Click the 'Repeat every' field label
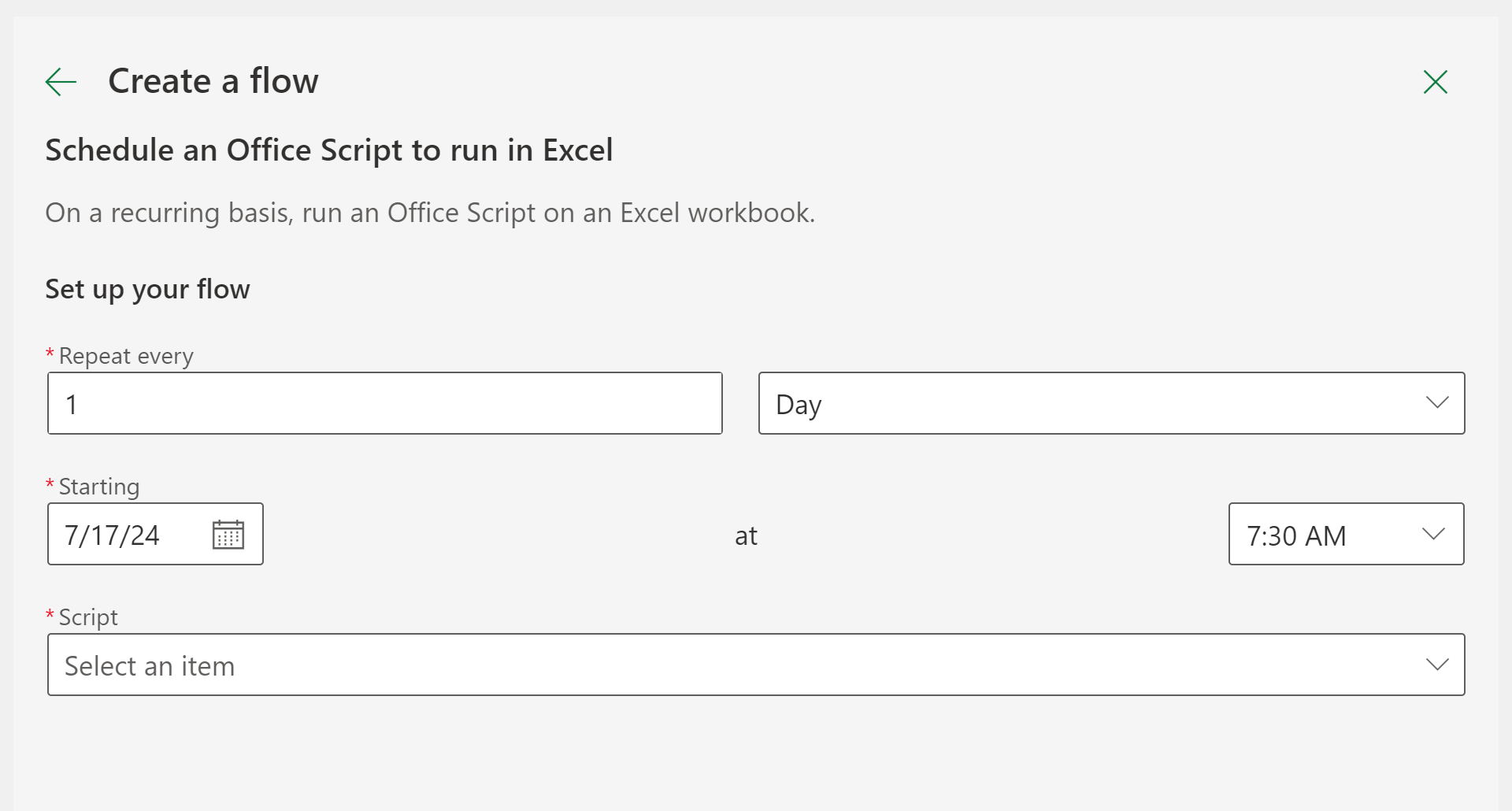The height and width of the screenshot is (811, 1512). coord(126,357)
